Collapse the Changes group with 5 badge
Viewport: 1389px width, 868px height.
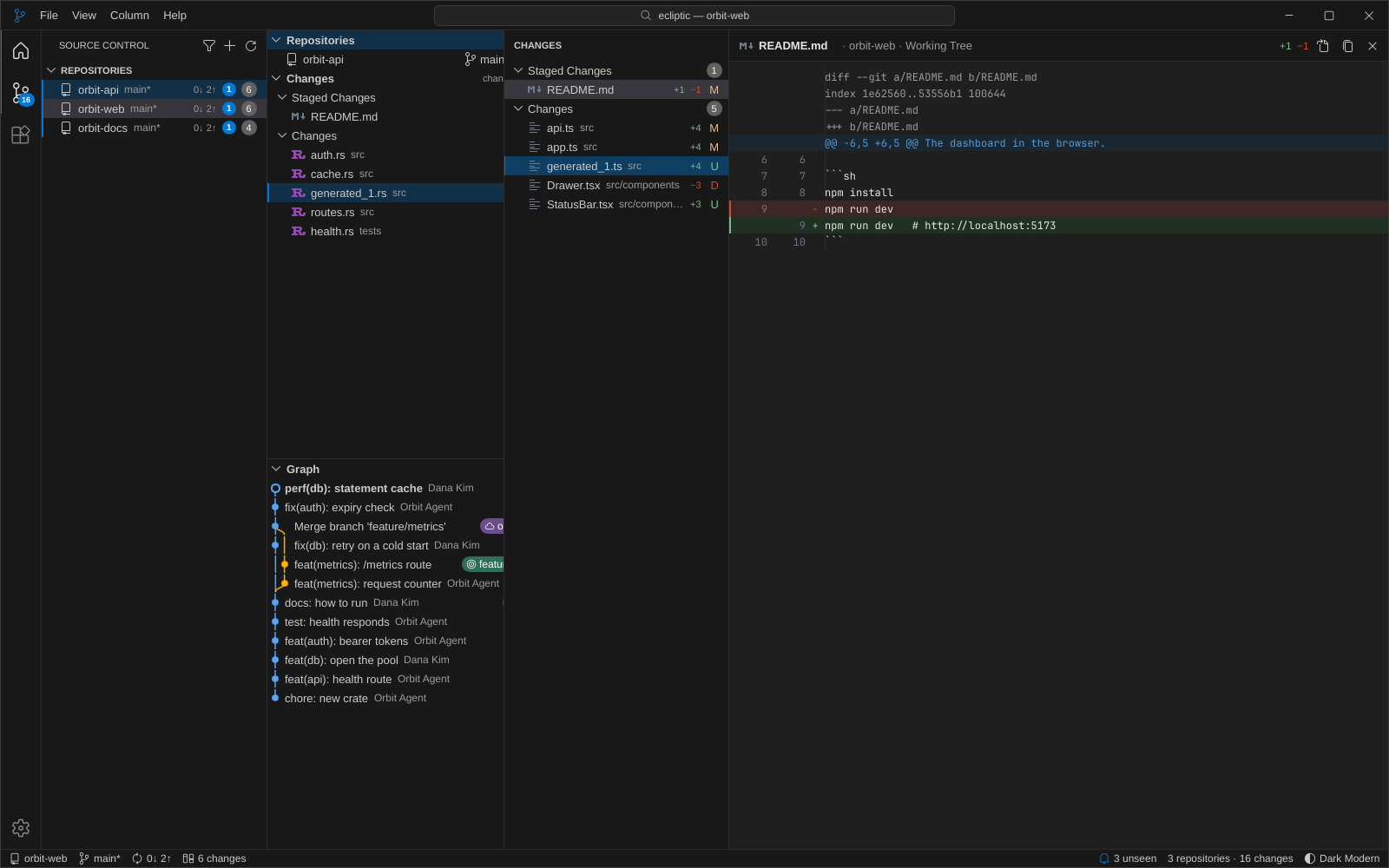coord(518,108)
